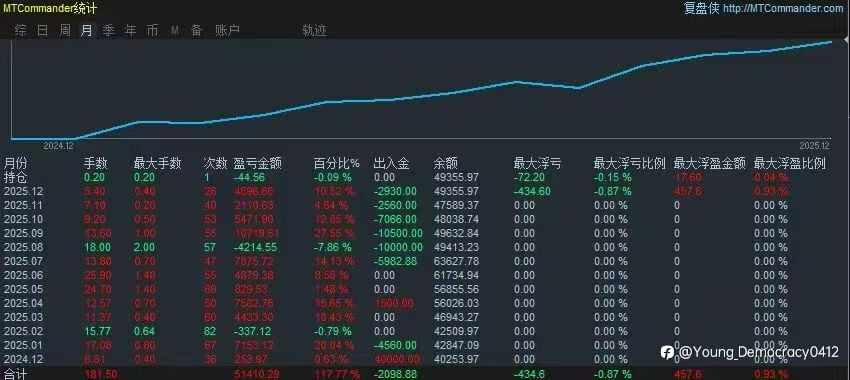Click the -44.56 position loss value
This screenshot has height=380, width=850.
pyautogui.click(x=249, y=177)
